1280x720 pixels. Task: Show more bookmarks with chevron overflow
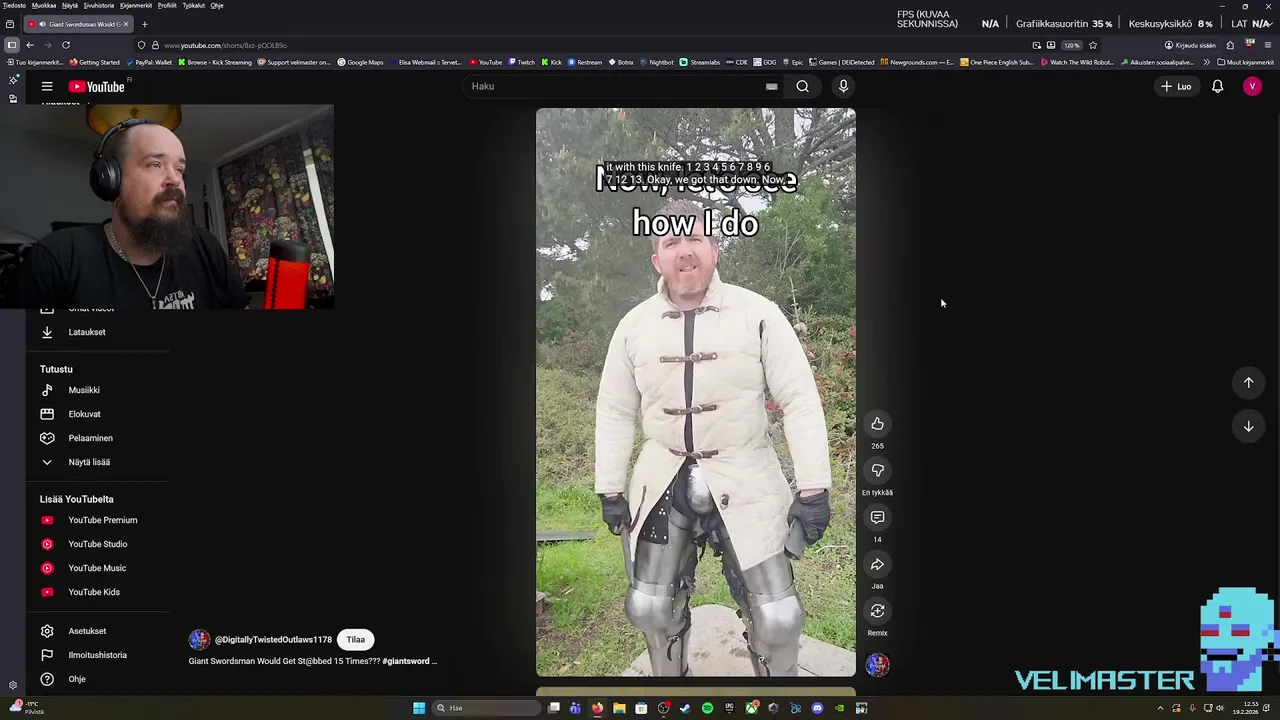(x=1206, y=62)
